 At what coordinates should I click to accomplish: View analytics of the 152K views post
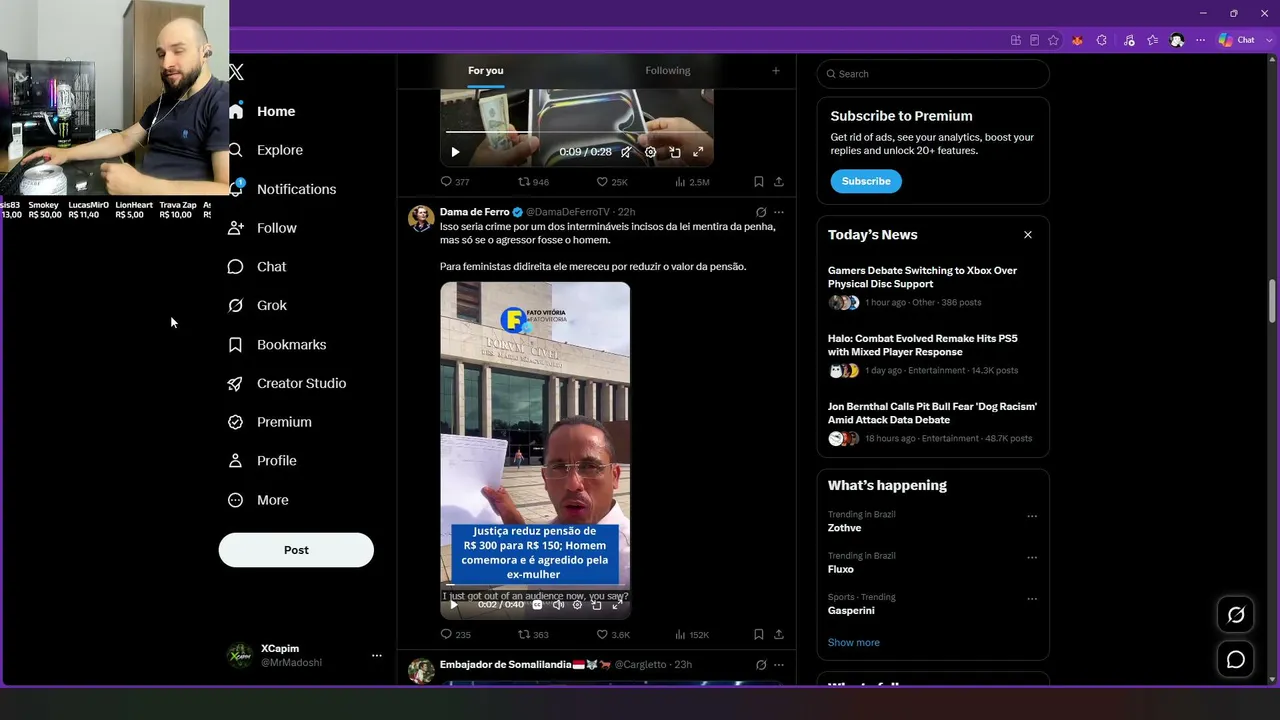692,634
